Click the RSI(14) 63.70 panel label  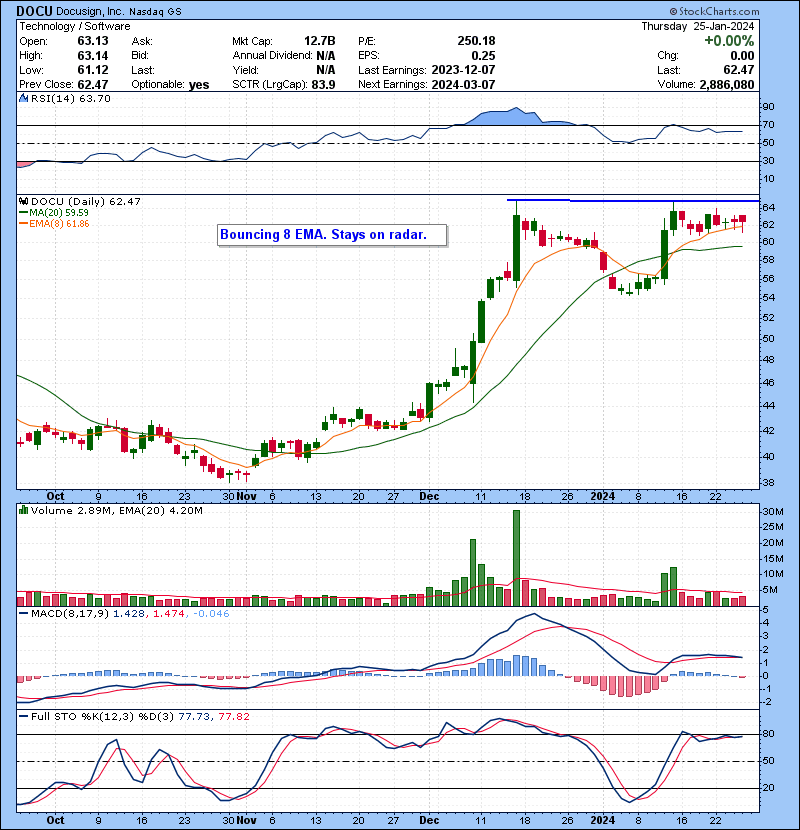70,98
